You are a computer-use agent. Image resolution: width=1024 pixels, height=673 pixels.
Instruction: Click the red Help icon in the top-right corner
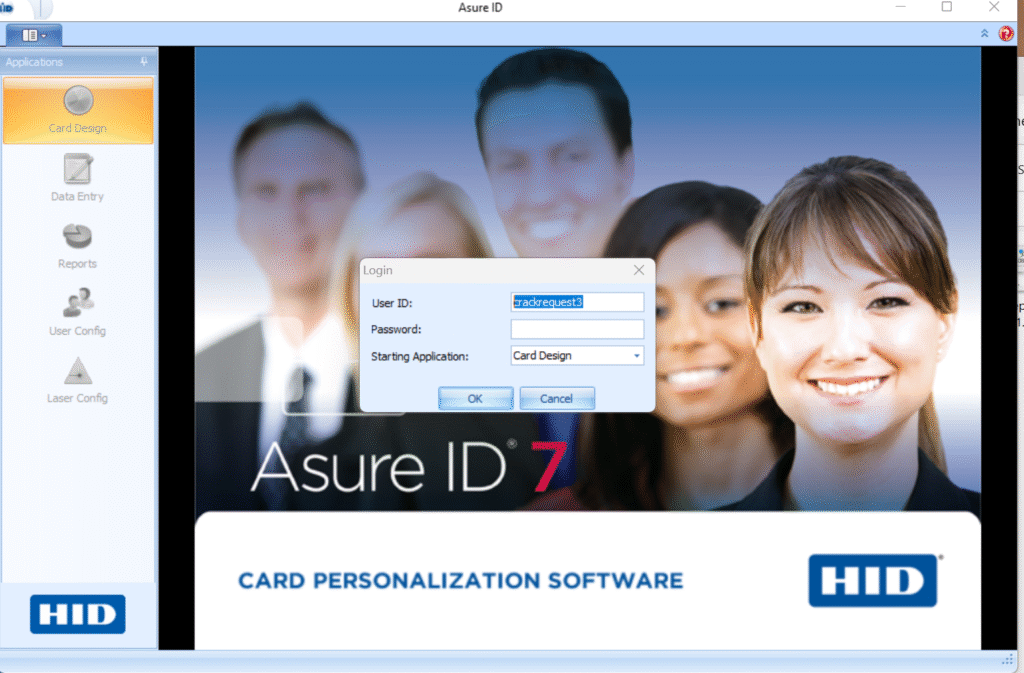tap(1004, 32)
